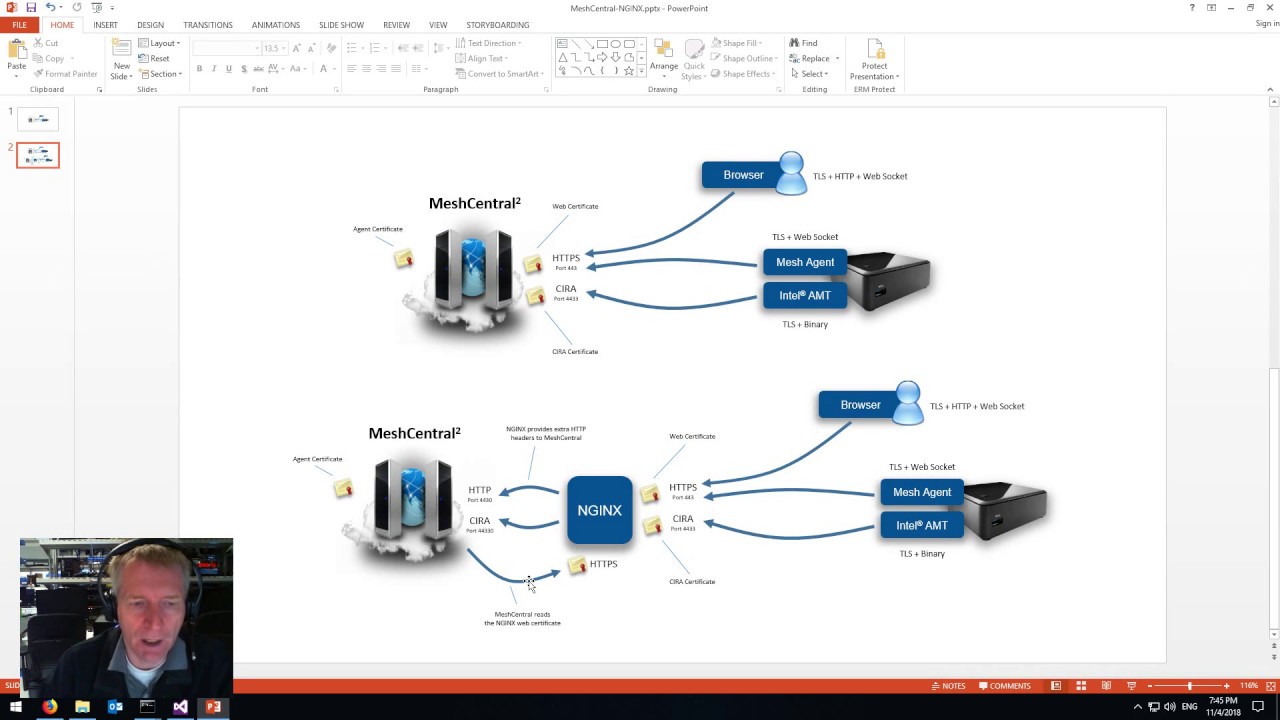Open the font color dropdown arrow
This screenshot has height=720, width=1280.
(334, 68)
